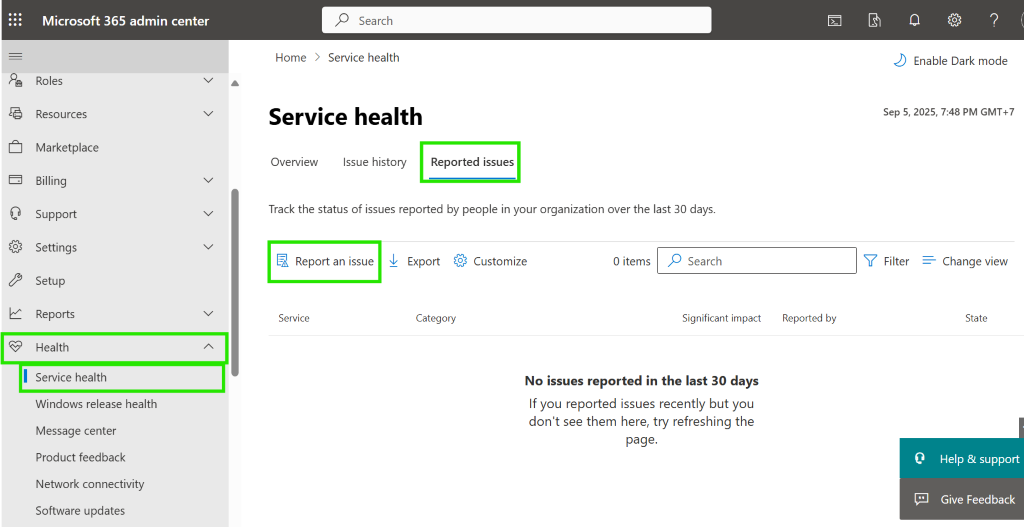Click the Give Feedback chat icon
1024x527 pixels.
tap(921, 499)
